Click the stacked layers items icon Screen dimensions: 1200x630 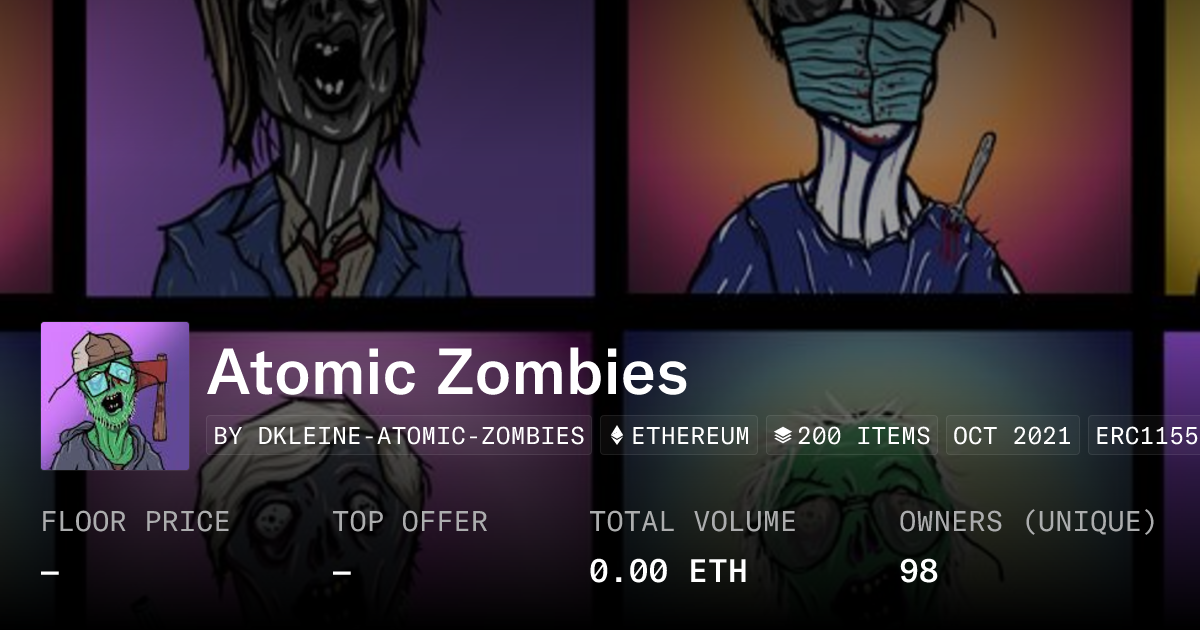point(783,436)
